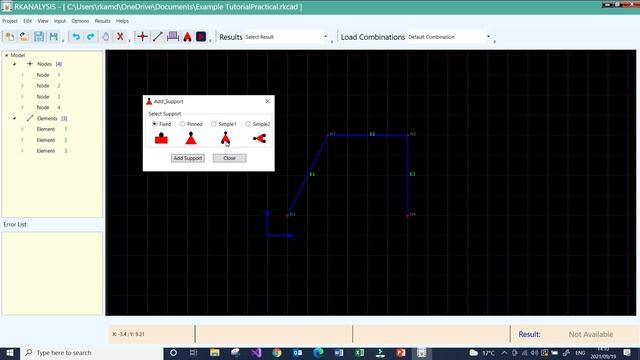The image size is (640, 360).
Task: Open Visual Studio from the taskbar
Action: (x=256, y=353)
